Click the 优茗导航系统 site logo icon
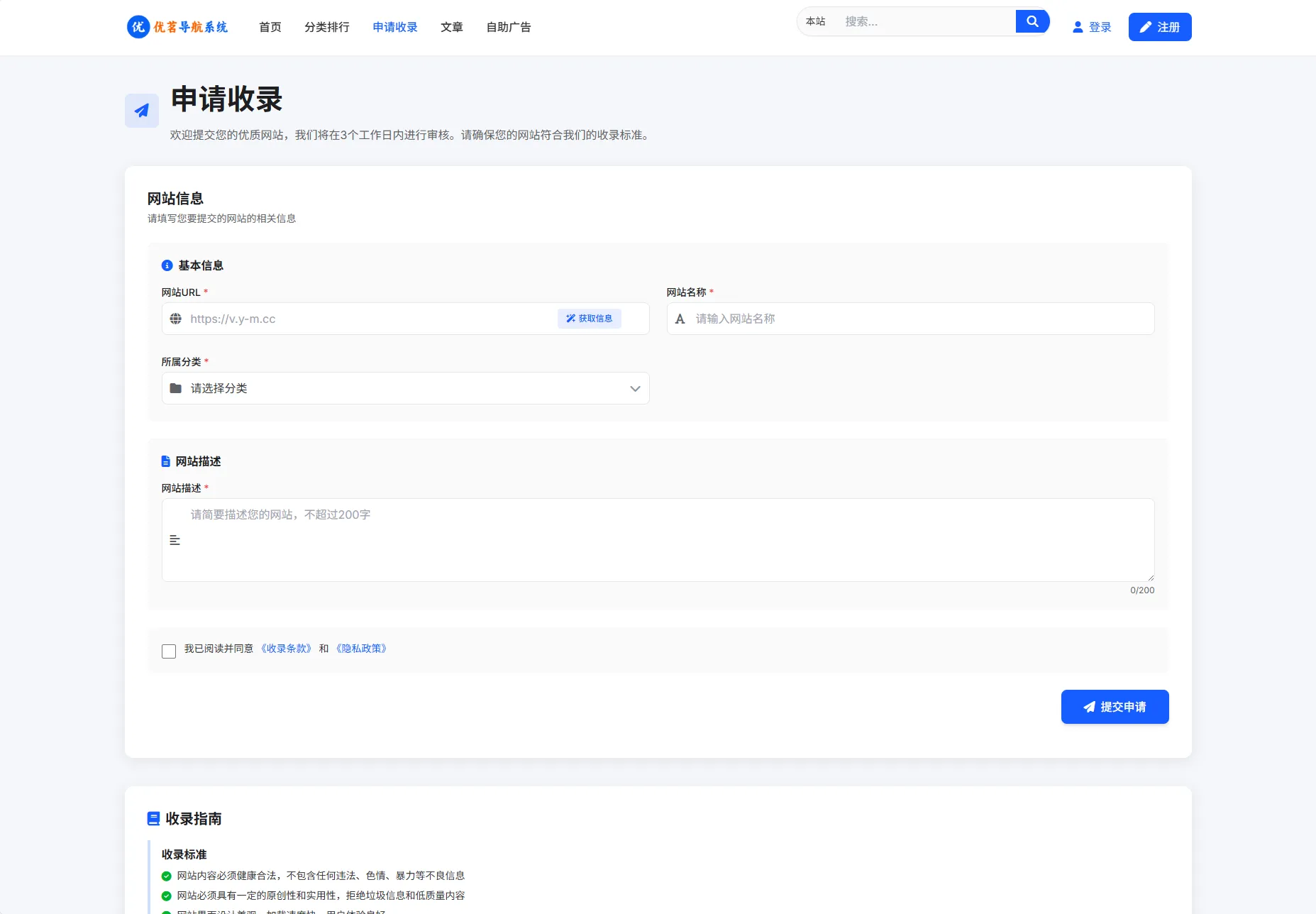 point(138,27)
